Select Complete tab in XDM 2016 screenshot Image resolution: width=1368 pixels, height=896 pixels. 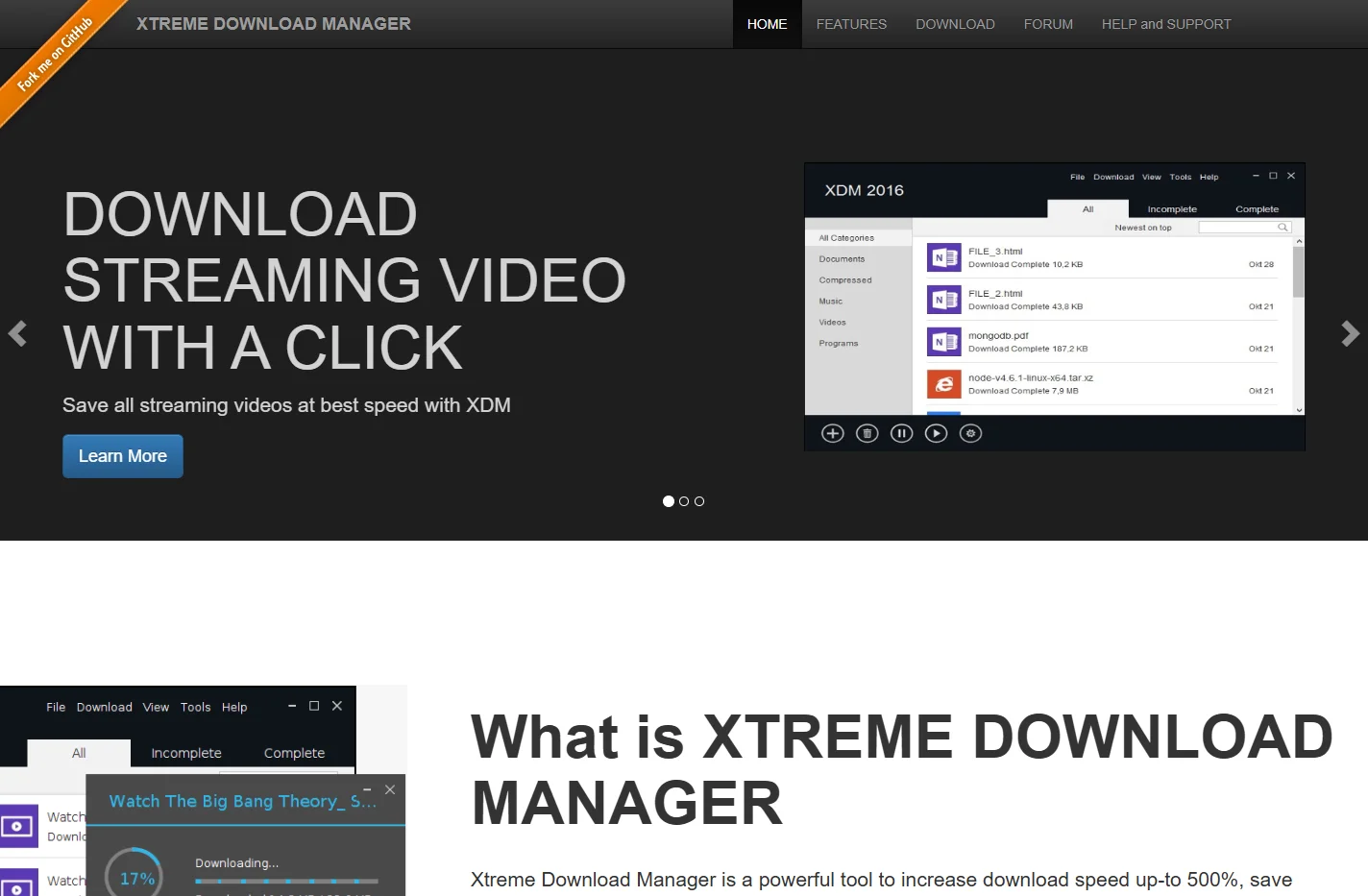tap(1257, 209)
